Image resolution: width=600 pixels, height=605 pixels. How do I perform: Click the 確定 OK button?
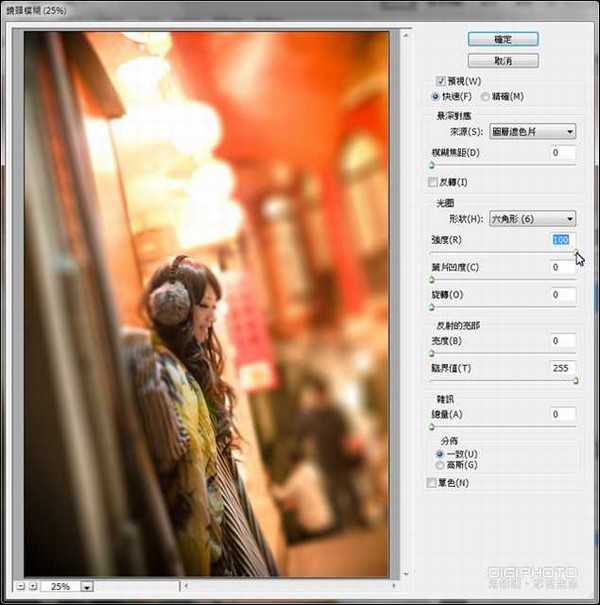click(x=503, y=39)
